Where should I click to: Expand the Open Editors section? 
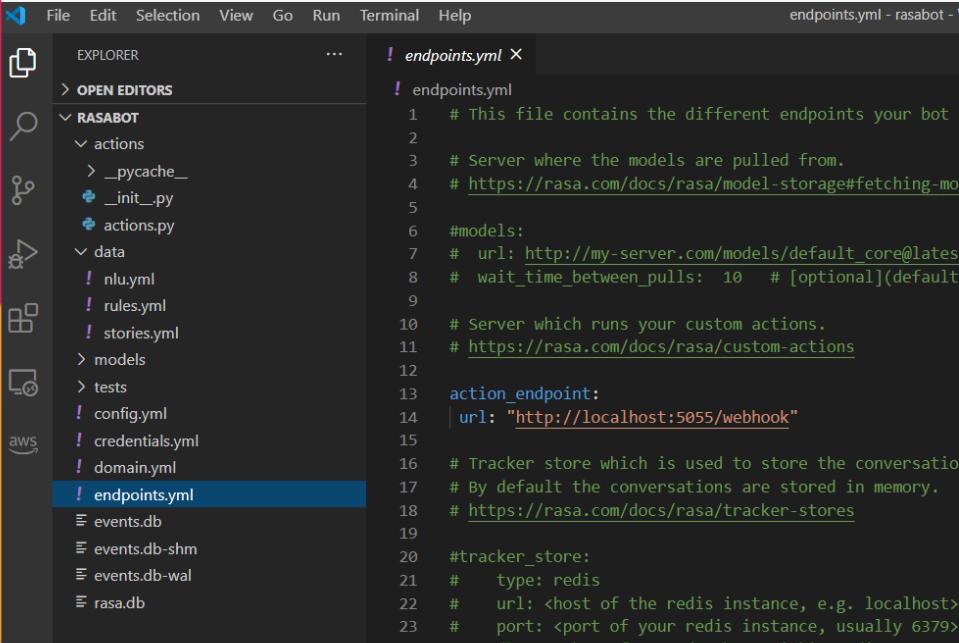click(65, 89)
